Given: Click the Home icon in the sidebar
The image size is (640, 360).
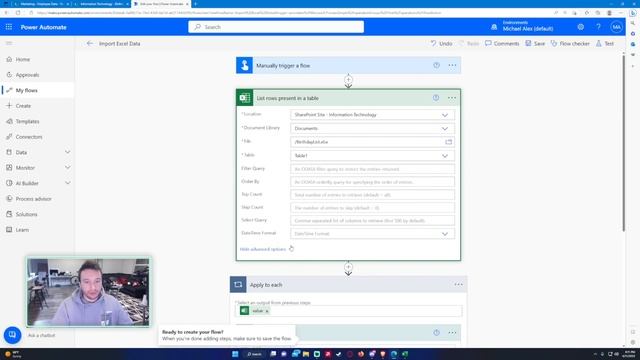Looking at the screenshot, I should pyautogui.click(x=9, y=59).
